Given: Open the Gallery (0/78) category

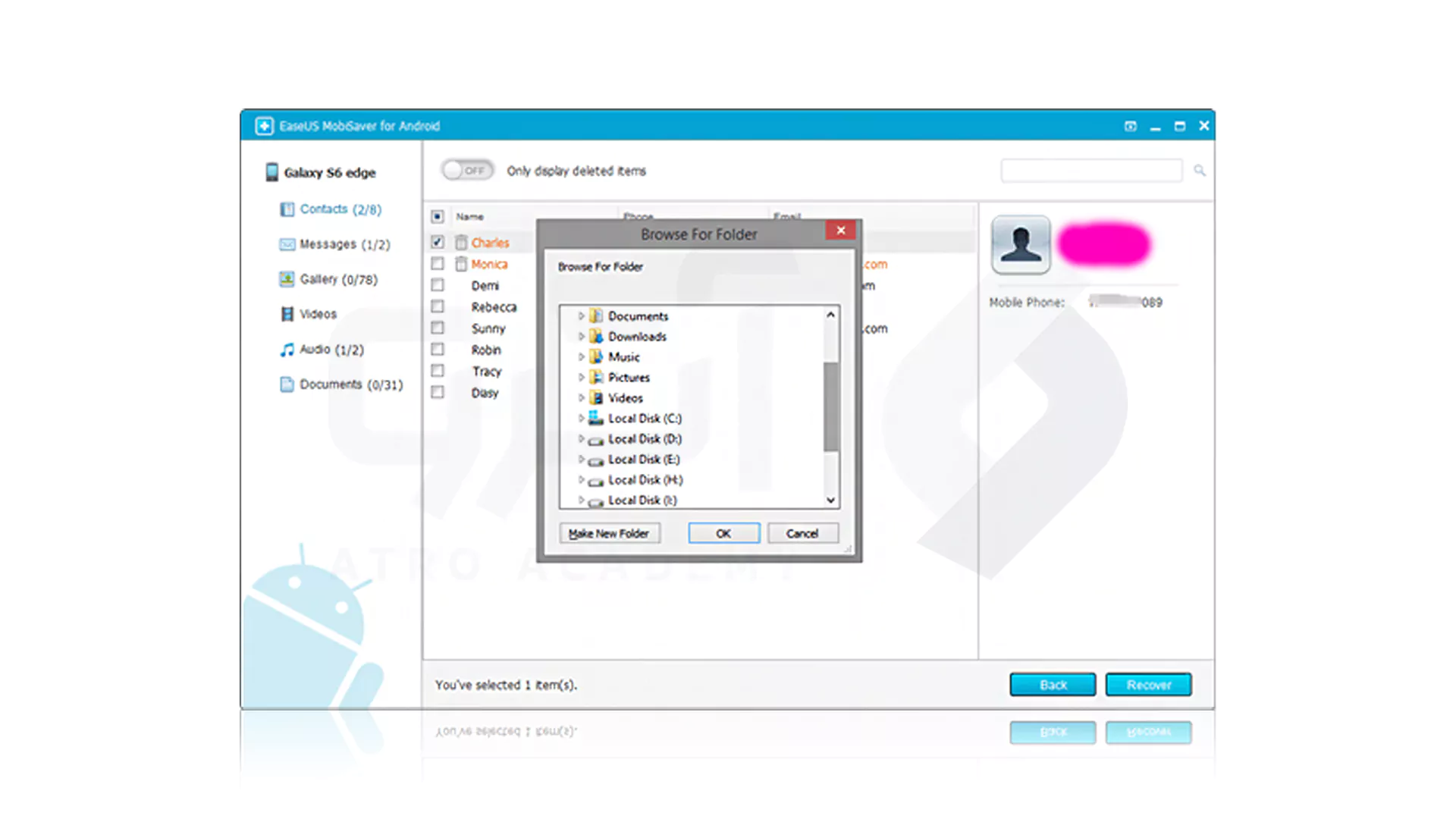Looking at the screenshot, I should pos(338,279).
